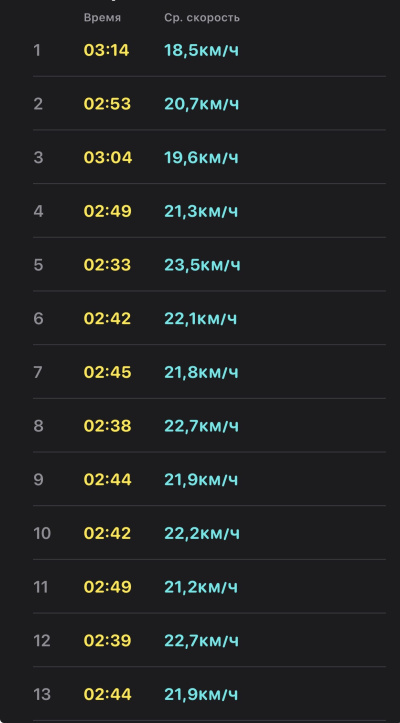Select lap 2 time 02:53

pos(107,104)
